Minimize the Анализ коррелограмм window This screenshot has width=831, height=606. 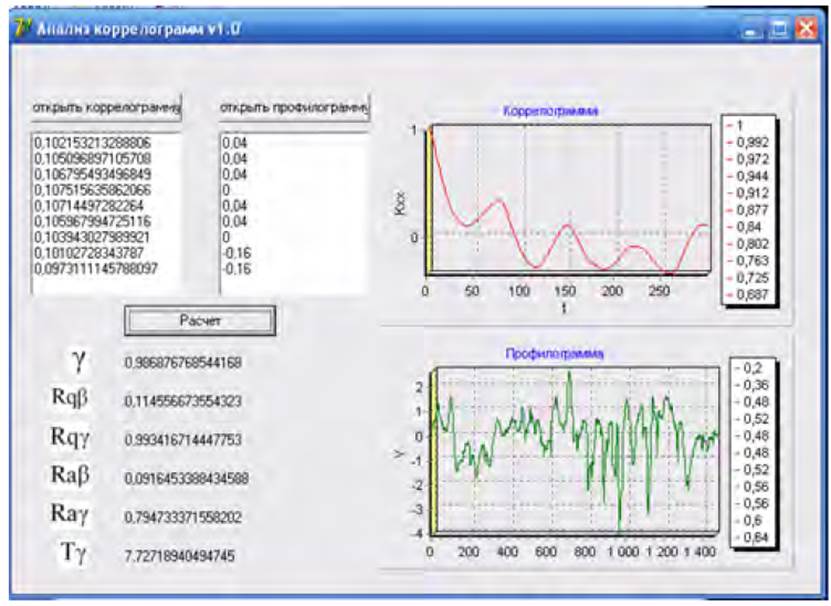[x=755, y=30]
